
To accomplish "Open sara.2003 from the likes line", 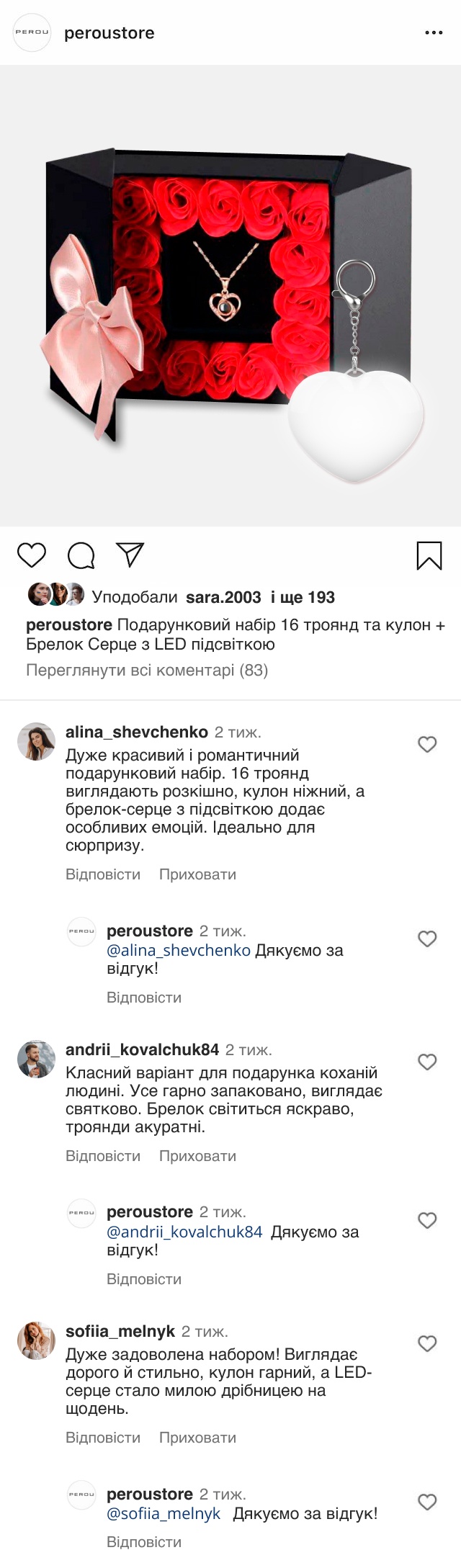I will pyautogui.click(x=223, y=597).
